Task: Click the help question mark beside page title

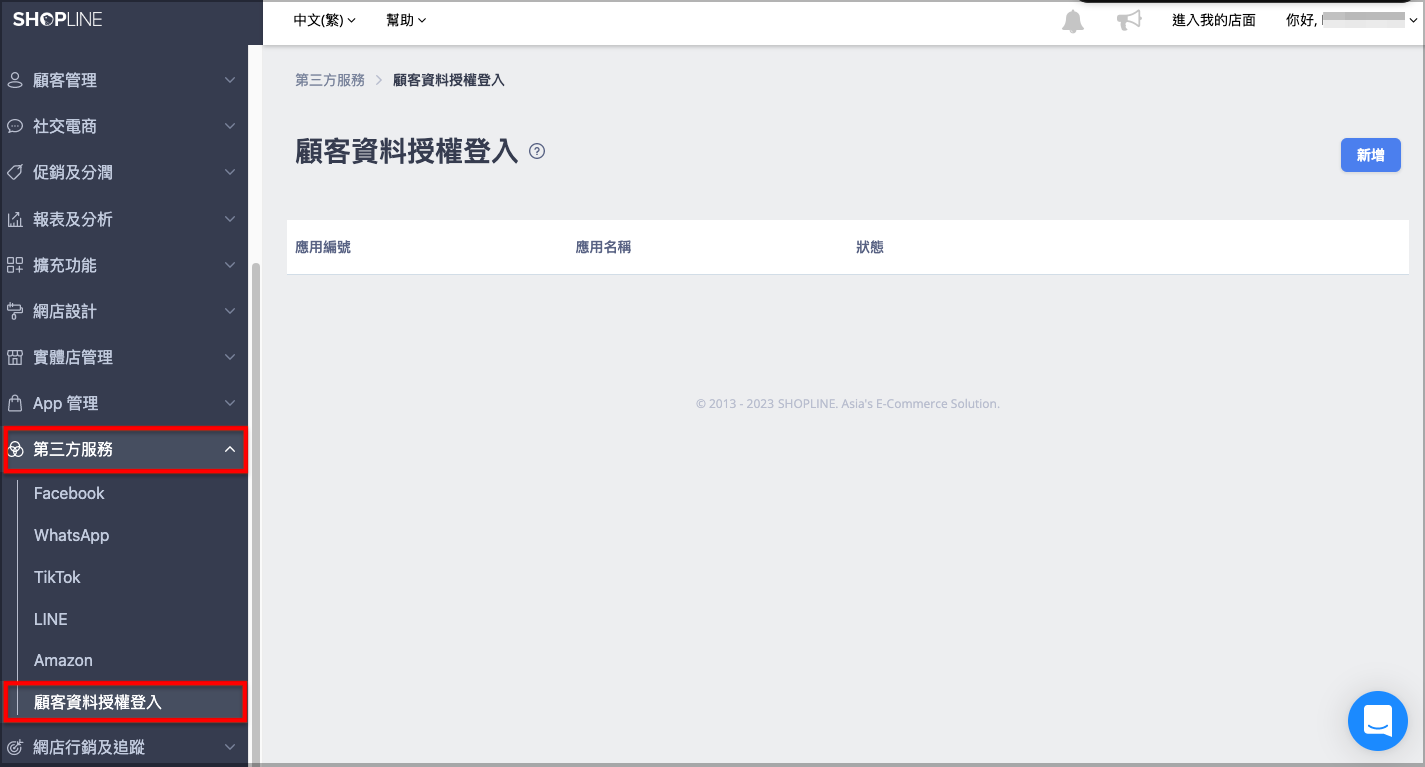Action: tap(537, 152)
